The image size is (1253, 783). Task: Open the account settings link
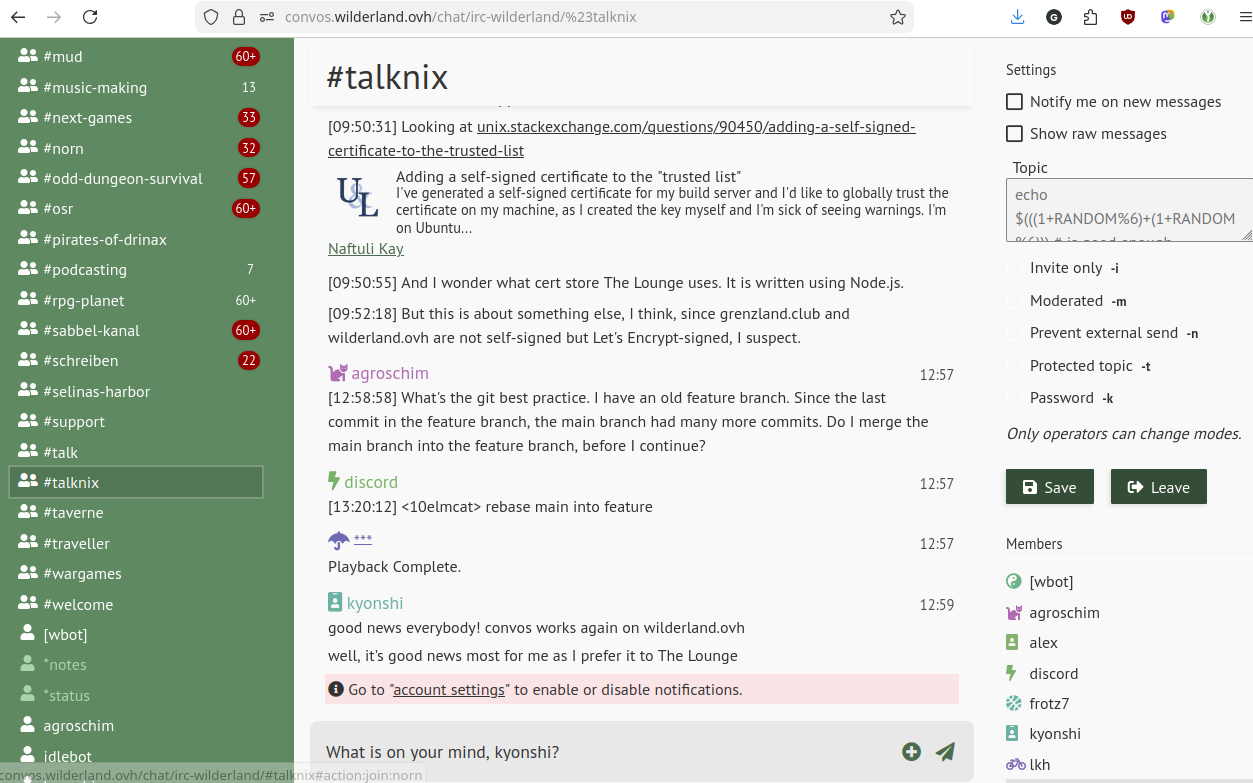pos(449,690)
